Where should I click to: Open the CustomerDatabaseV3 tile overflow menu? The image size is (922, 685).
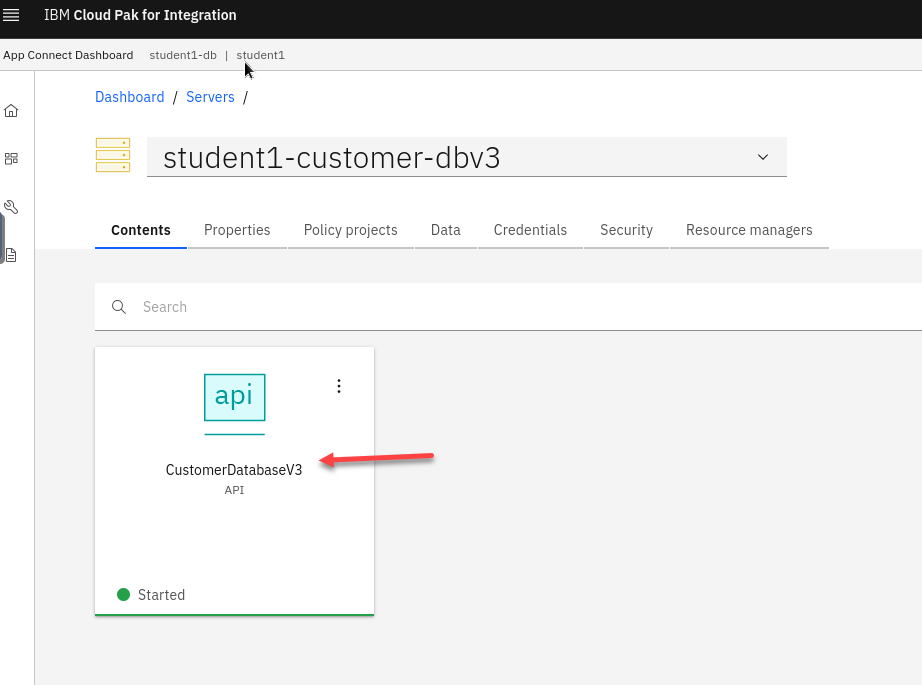339,386
